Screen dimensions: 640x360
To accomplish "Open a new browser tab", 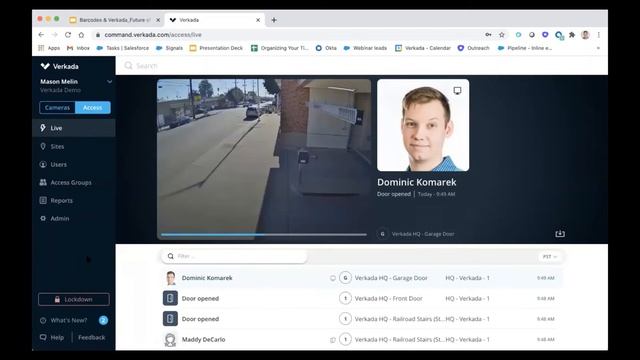I will [274, 20].
